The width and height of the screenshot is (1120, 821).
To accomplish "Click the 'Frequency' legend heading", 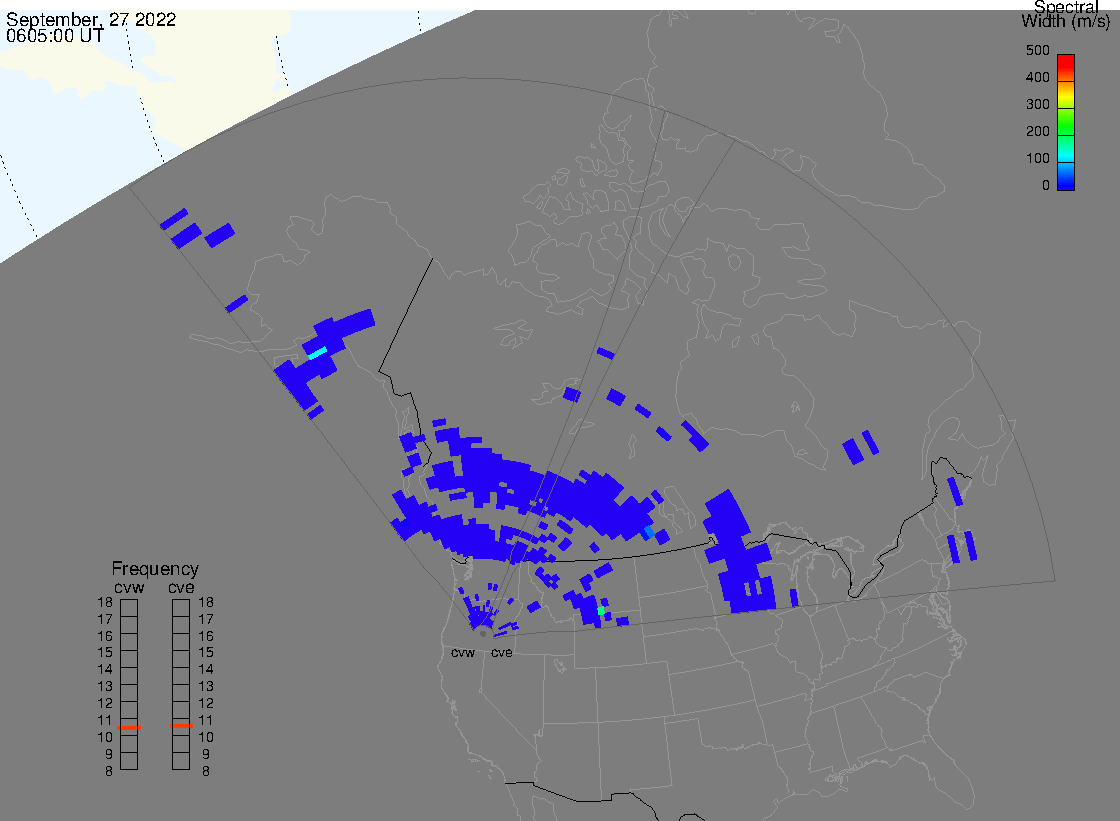I will coord(155,569).
